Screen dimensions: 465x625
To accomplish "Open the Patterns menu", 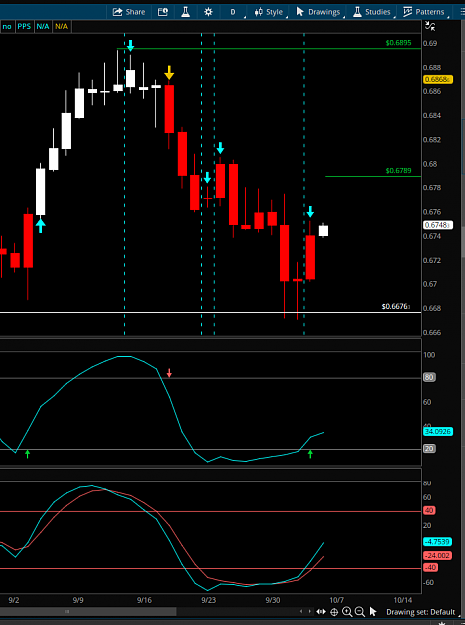I will pyautogui.click(x=425, y=12).
